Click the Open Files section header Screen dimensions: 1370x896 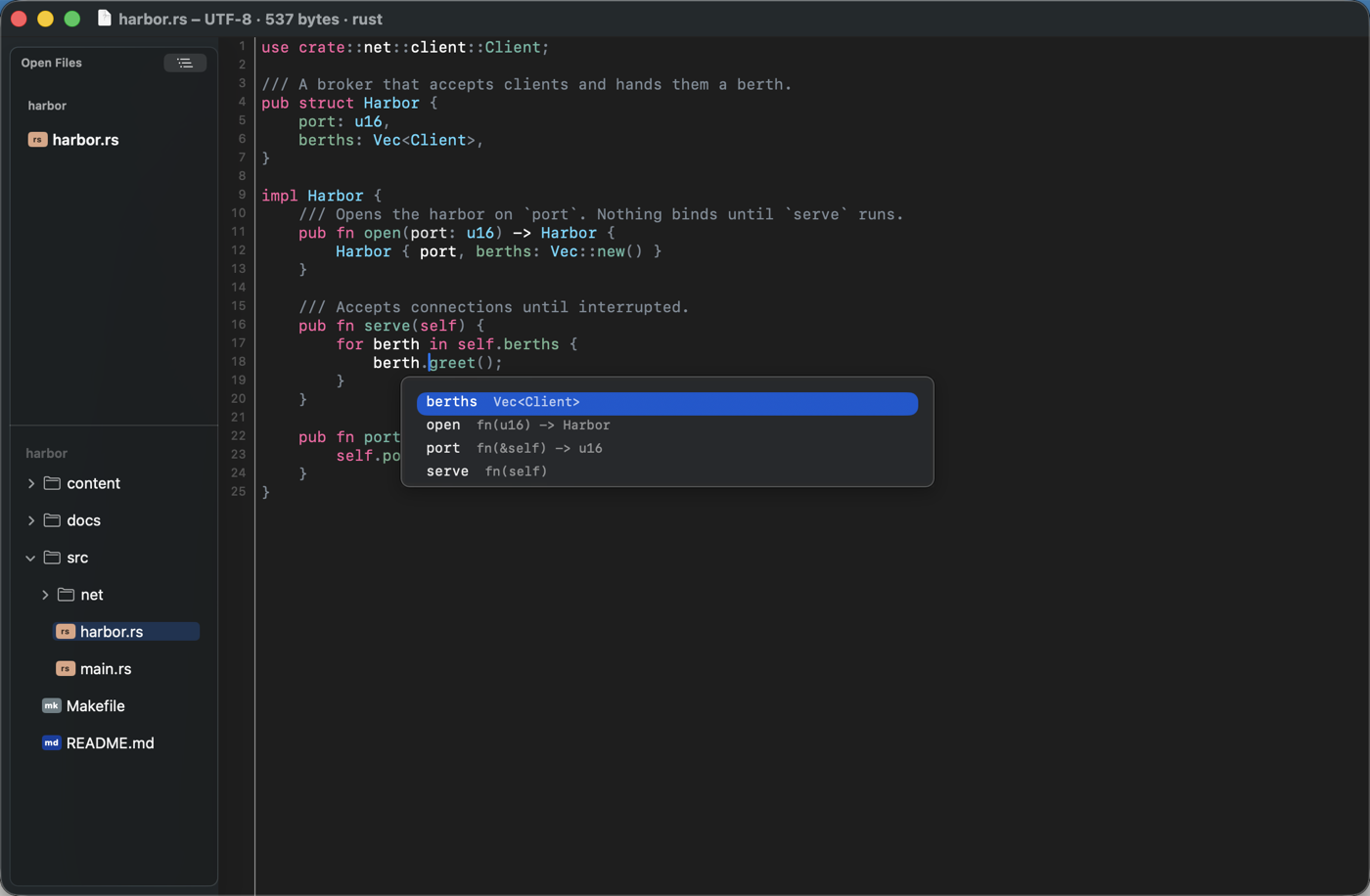point(52,63)
